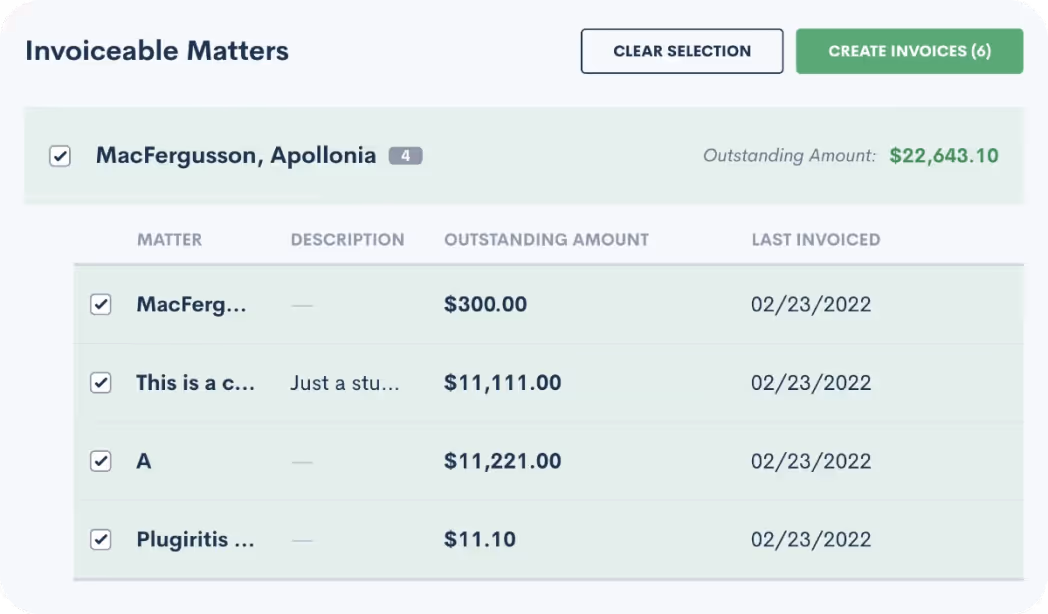Click the truncated description "Just a stu..."

pyautogui.click(x=344, y=382)
